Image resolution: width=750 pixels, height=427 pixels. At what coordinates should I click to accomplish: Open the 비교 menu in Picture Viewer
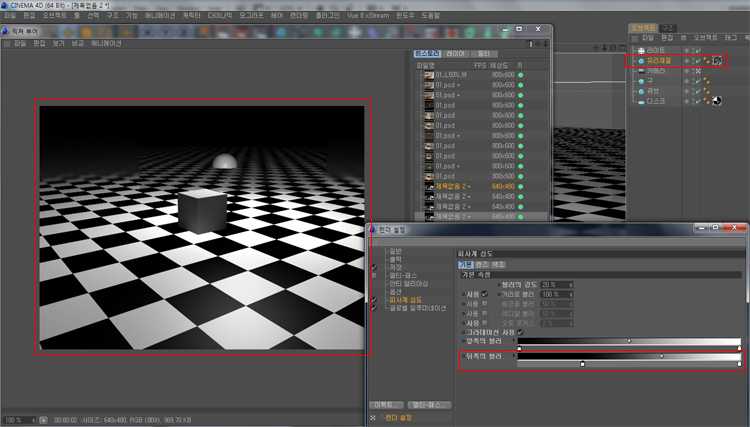pos(77,44)
